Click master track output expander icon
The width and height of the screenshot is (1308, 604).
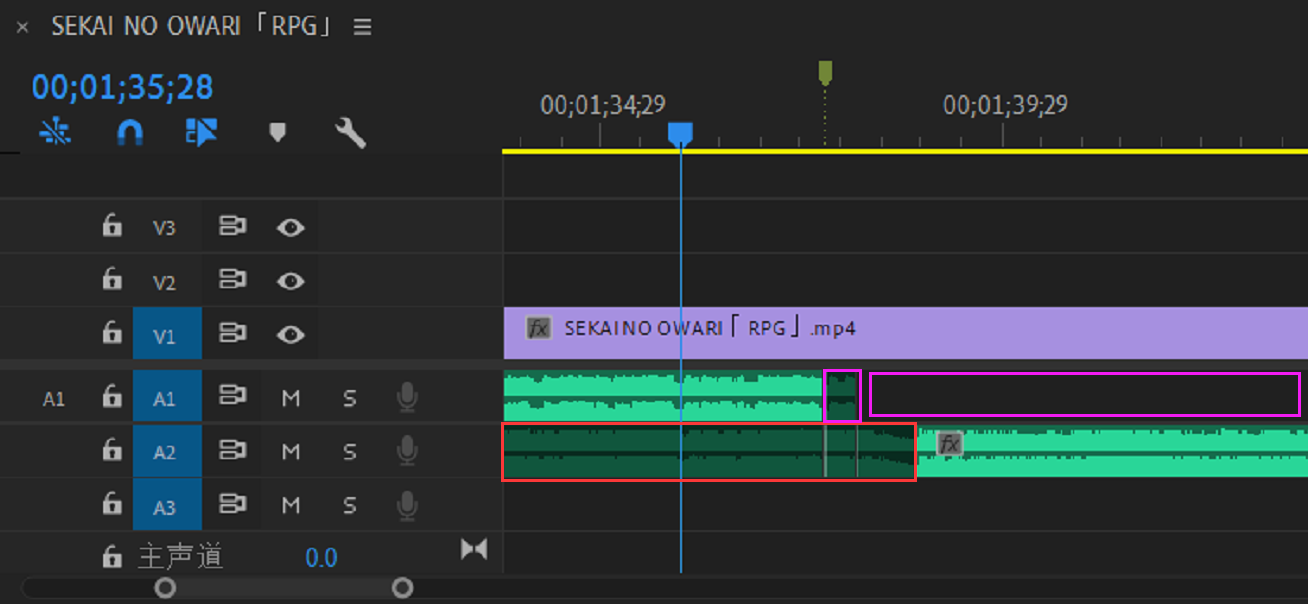coord(473,548)
